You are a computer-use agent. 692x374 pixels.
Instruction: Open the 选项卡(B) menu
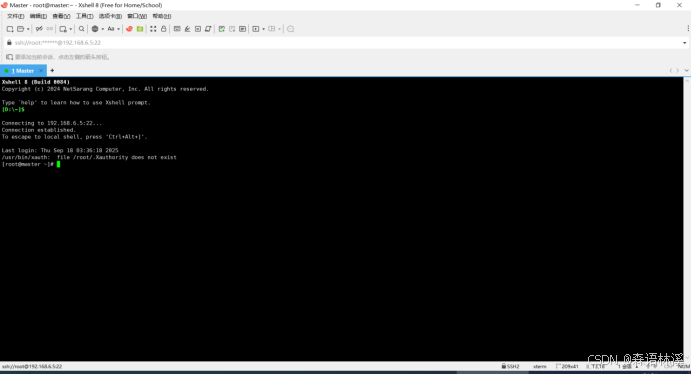coord(110,16)
